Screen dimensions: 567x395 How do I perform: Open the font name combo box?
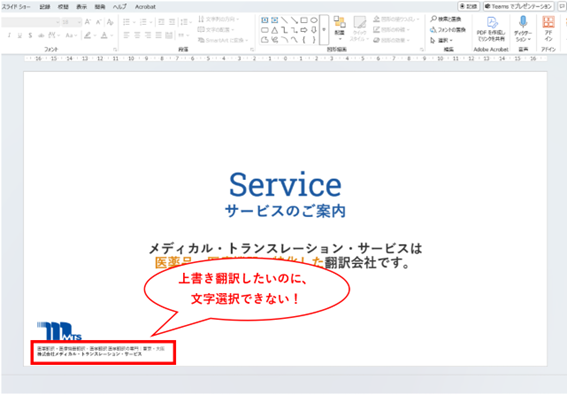(x=31, y=22)
